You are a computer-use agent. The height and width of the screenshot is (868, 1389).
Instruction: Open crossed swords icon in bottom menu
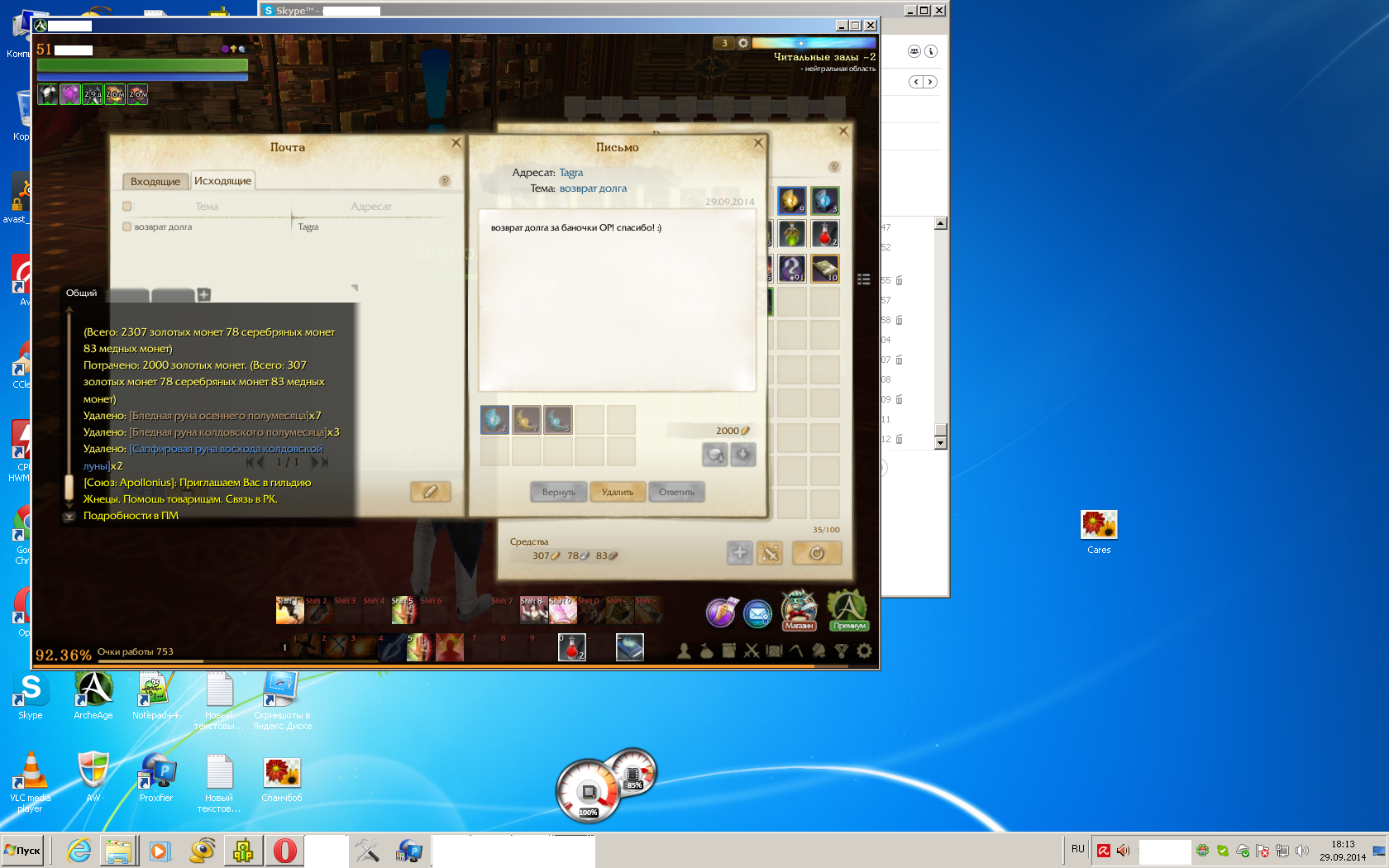[752, 651]
